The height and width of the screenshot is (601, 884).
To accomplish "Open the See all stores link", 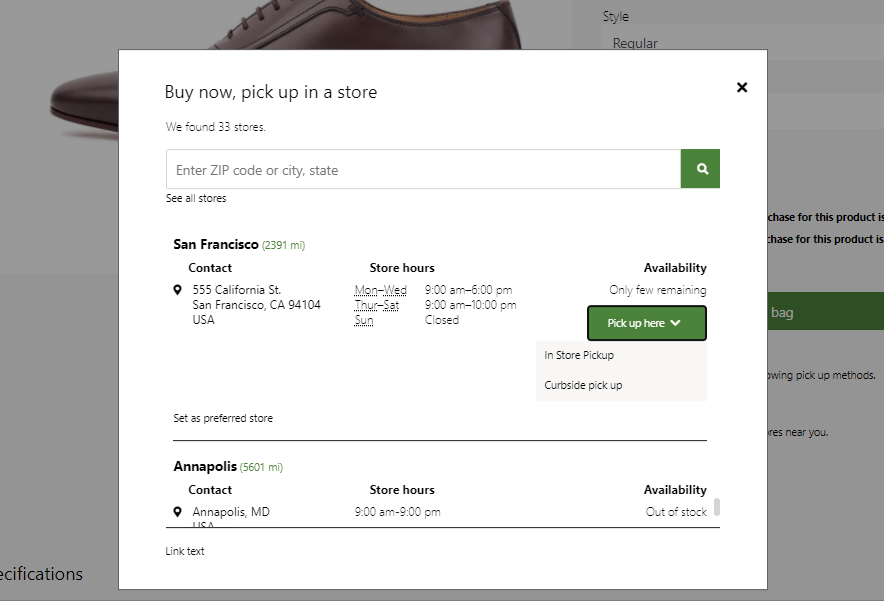I will 196,198.
